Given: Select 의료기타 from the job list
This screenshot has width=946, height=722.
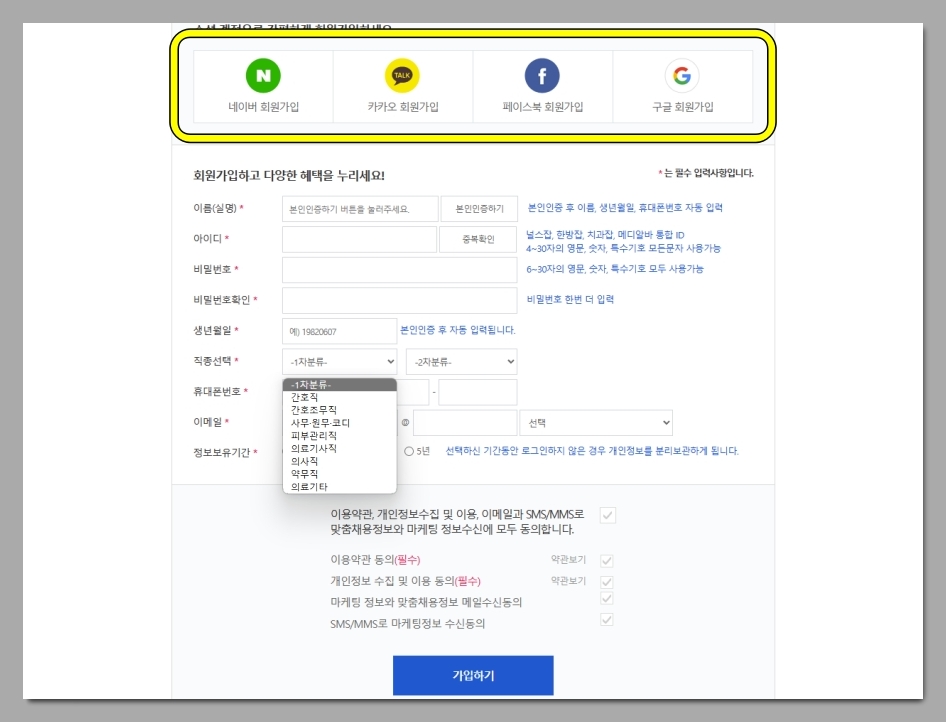Looking at the screenshot, I should pos(340,486).
